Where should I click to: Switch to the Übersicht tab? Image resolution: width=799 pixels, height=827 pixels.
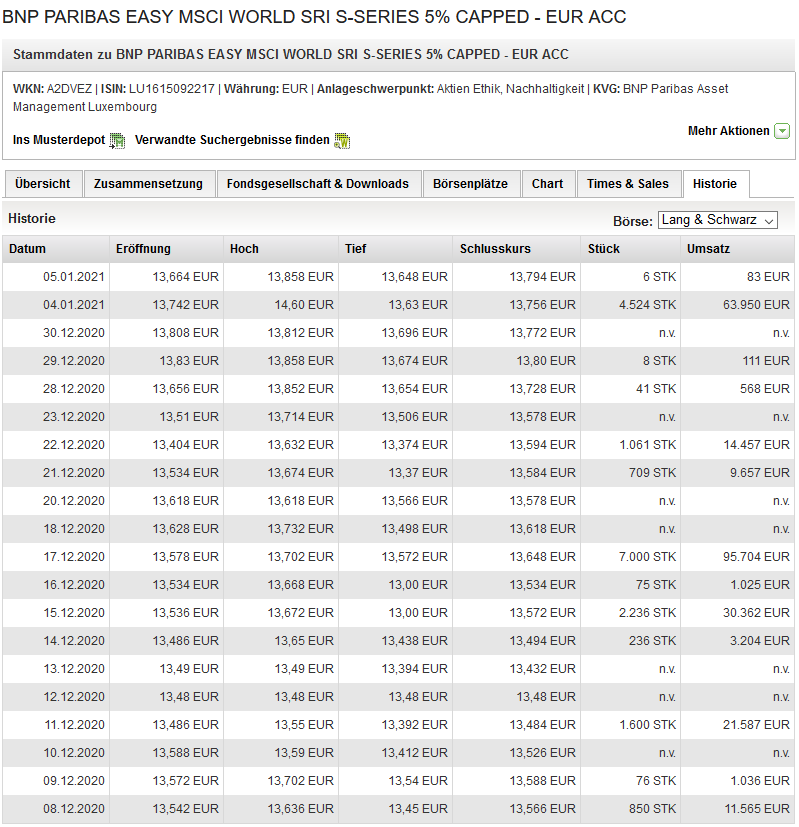(43, 184)
